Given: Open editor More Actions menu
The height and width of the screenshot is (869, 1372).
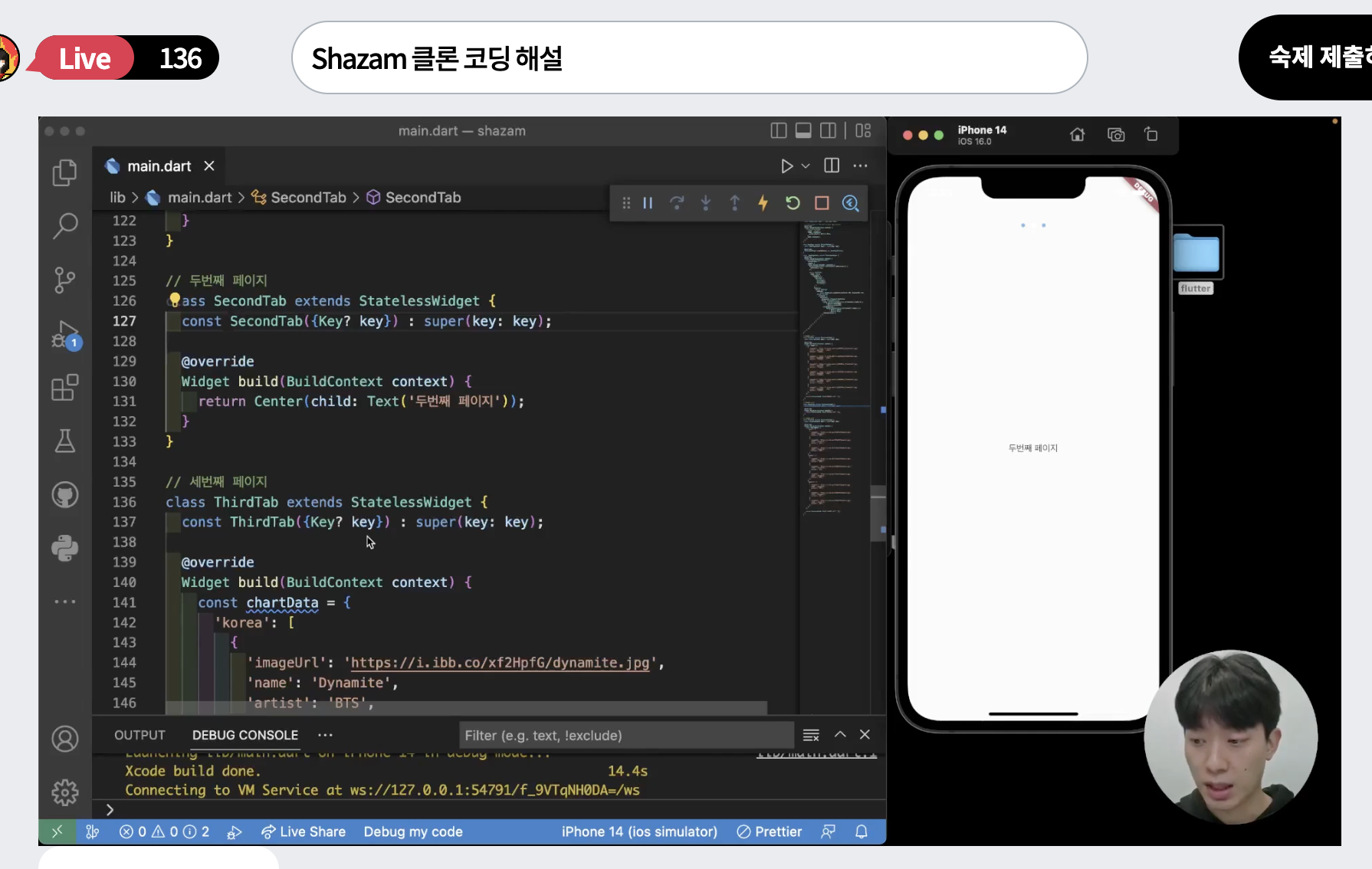Looking at the screenshot, I should click(861, 166).
